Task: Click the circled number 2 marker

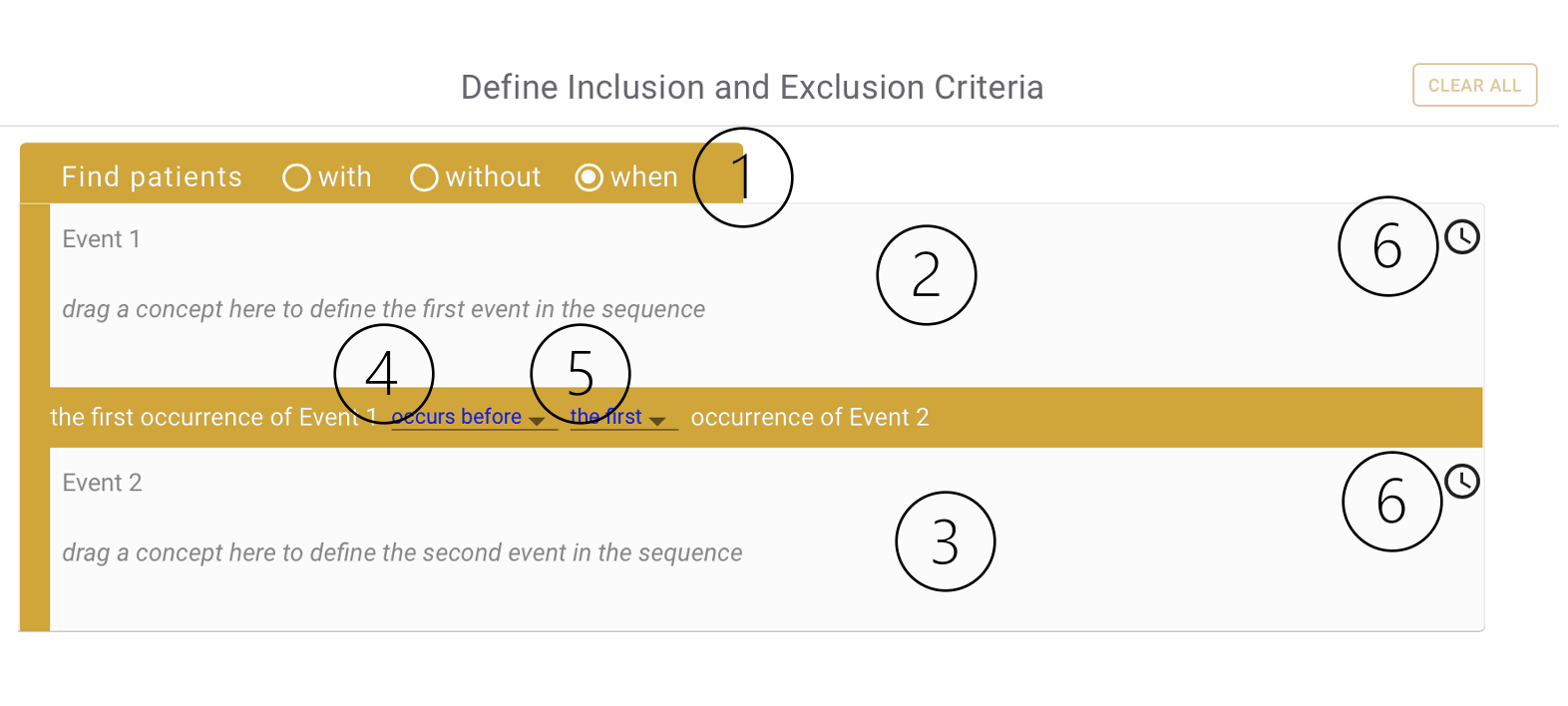Action: (x=926, y=275)
